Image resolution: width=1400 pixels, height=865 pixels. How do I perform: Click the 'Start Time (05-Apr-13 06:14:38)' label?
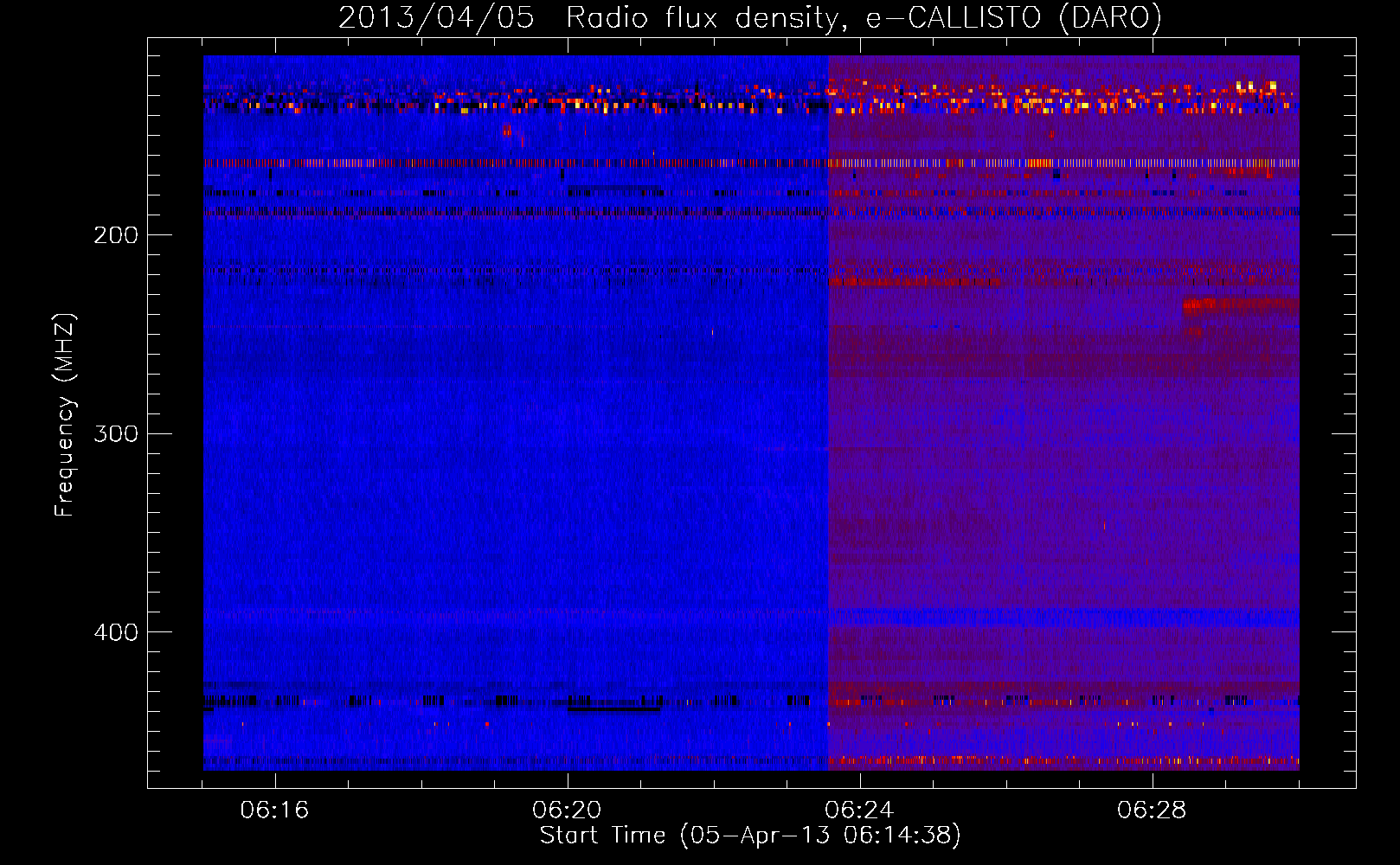pyautogui.click(x=750, y=836)
